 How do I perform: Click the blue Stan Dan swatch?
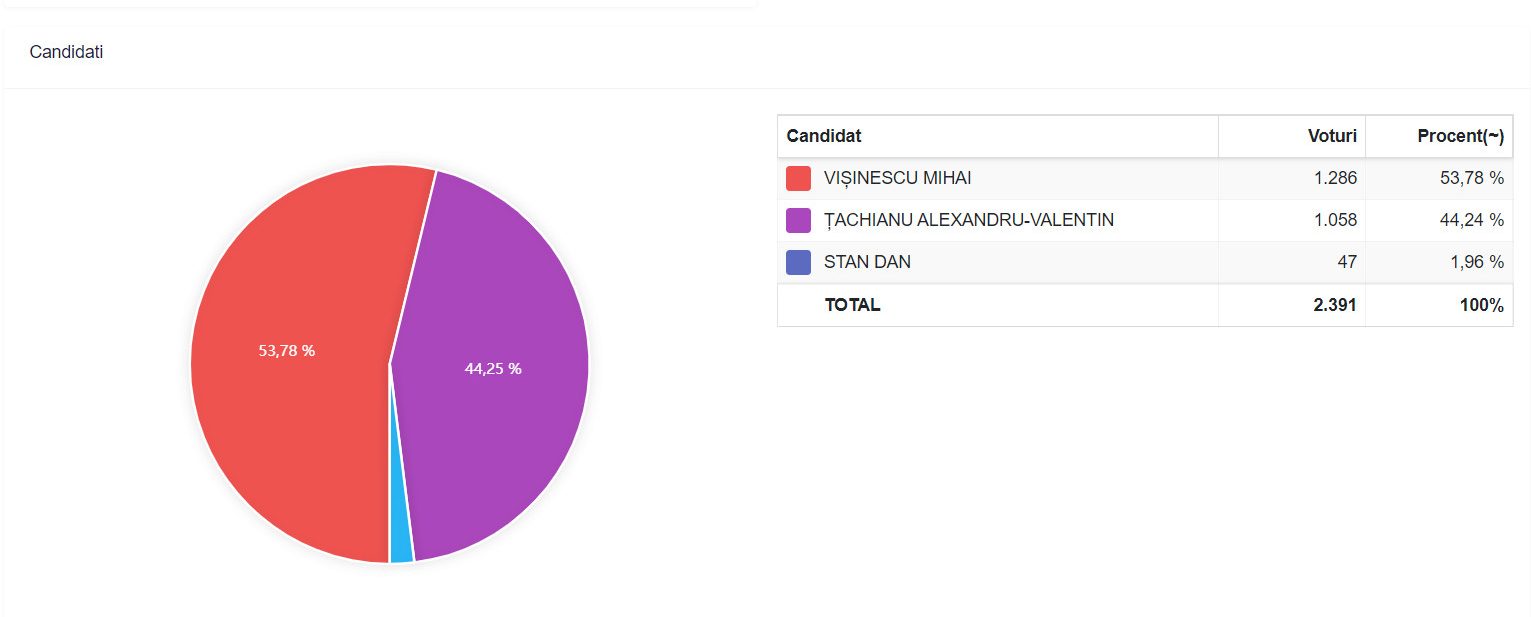[798, 263]
